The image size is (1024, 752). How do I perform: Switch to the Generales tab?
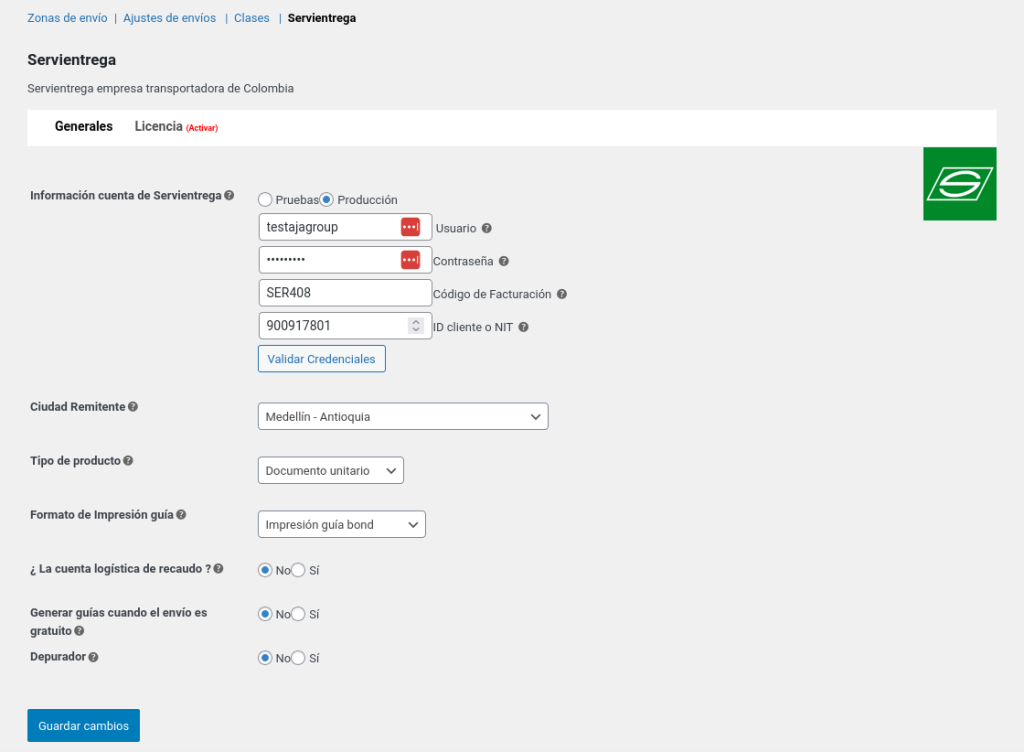pyautogui.click(x=84, y=127)
